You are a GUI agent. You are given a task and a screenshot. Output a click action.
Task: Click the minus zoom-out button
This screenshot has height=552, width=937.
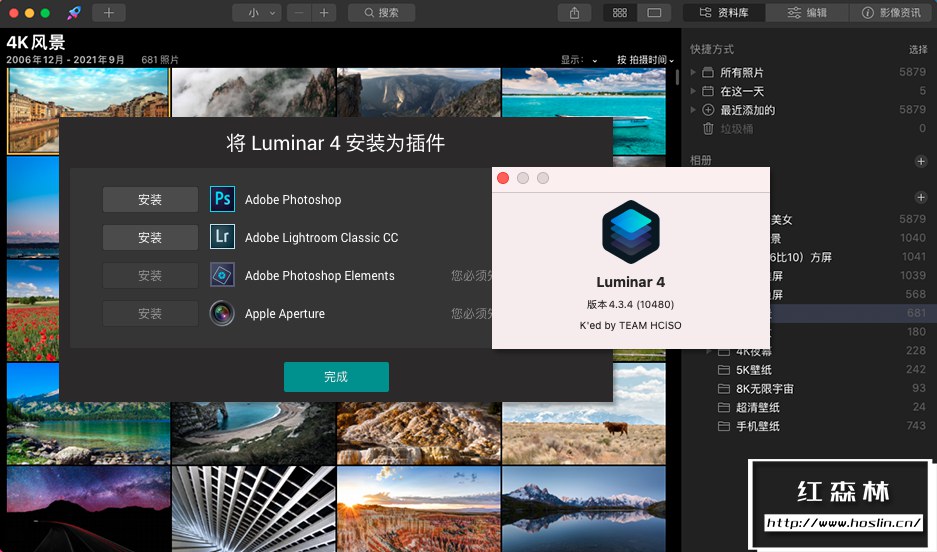(299, 13)
